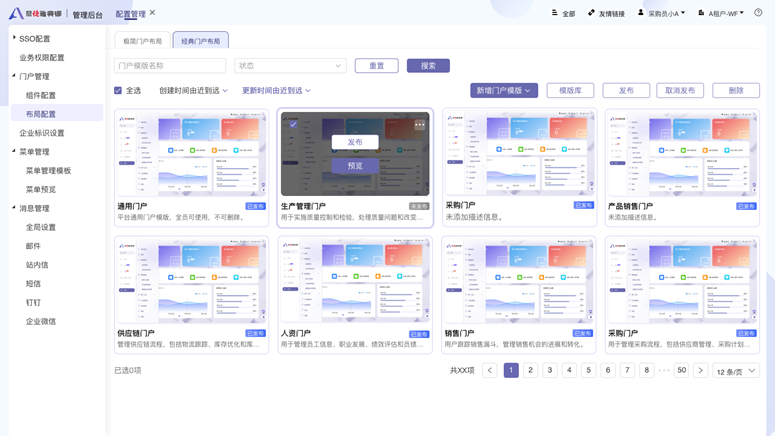The width and height of the screenshot is (775, 436).
Task: Open 企业标识设置 in sidebar
Action: 42,132
